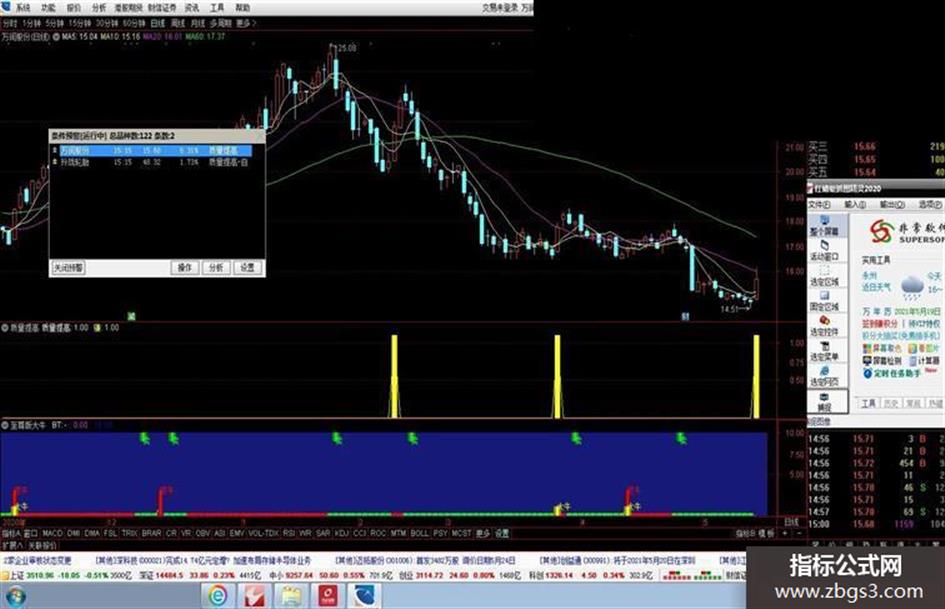
Task: Open 输入 menu in capture tool
Action: click(x=855, y=205)
